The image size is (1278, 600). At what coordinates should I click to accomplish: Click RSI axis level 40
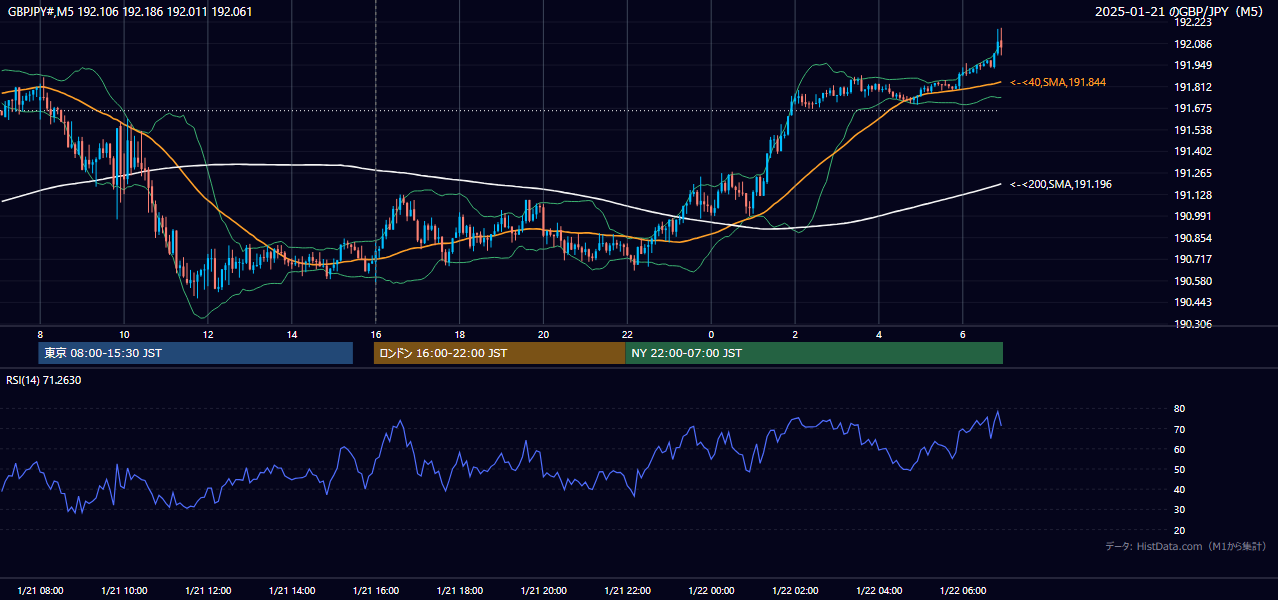pos(1180,489)
